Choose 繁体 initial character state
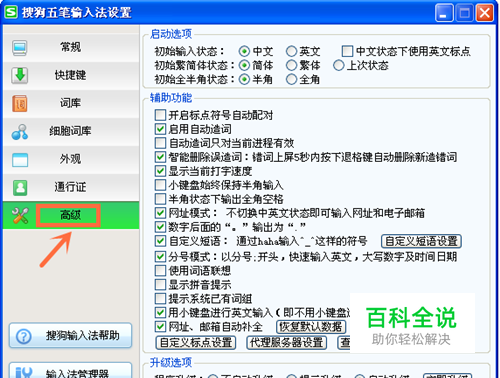The width and height of the screenshot is (500, 378). tap(291, 65)
